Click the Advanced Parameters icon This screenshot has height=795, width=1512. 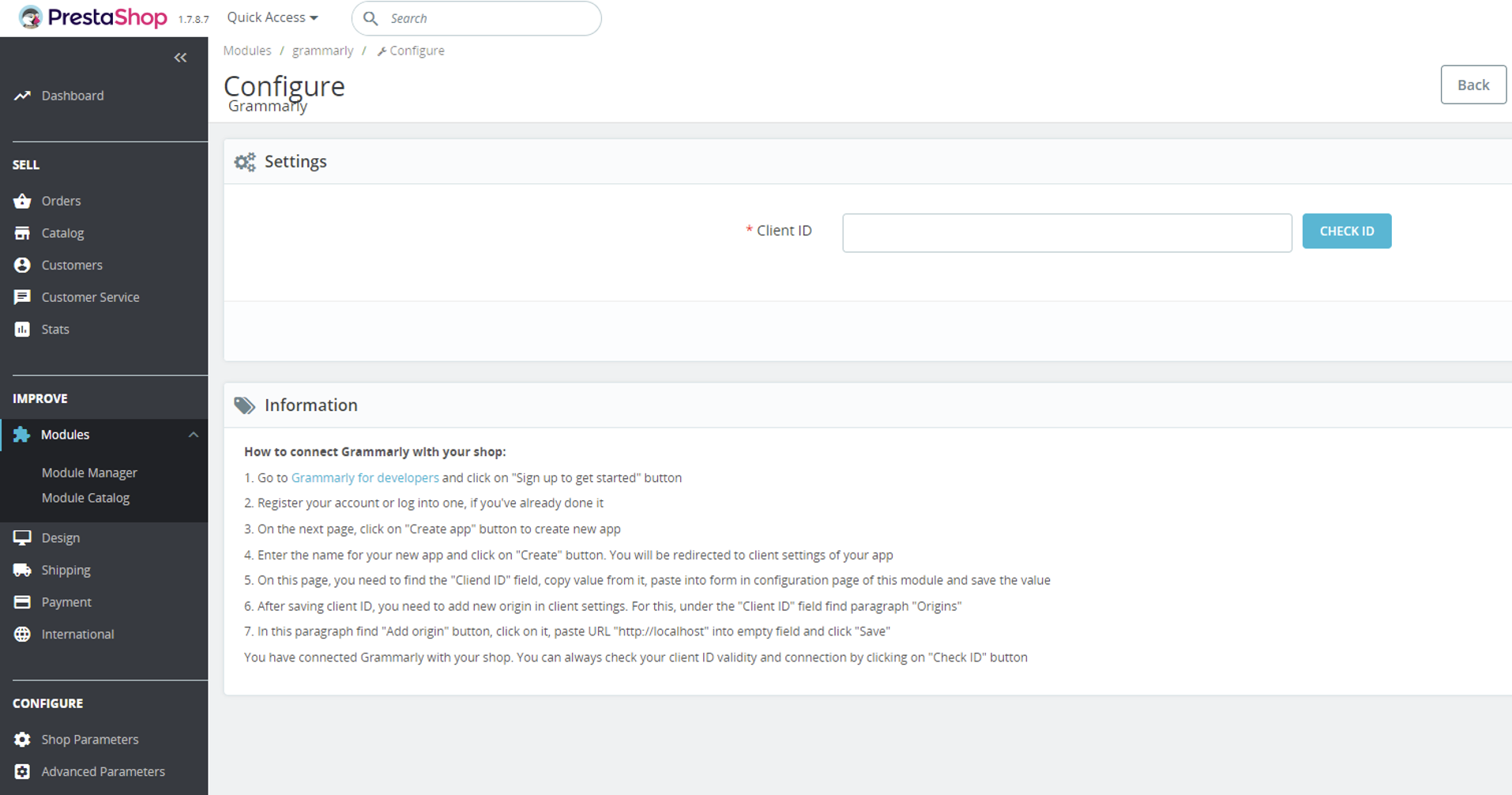click(22, 771)
